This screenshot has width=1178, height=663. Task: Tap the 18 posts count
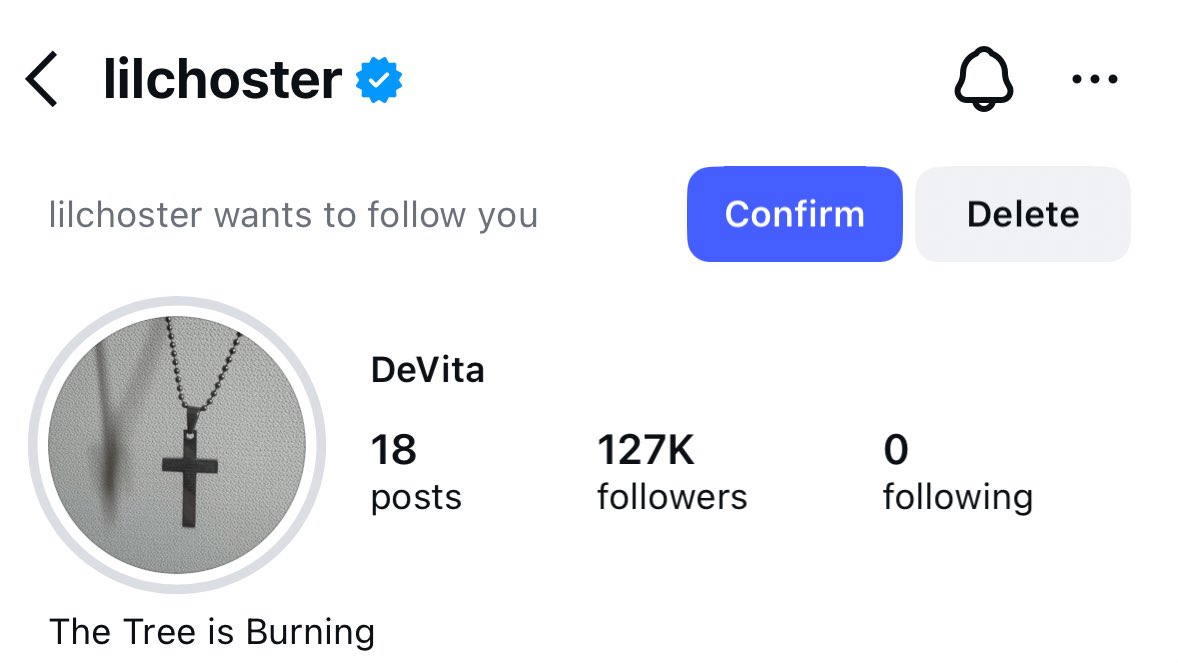(x=416, y=472)
